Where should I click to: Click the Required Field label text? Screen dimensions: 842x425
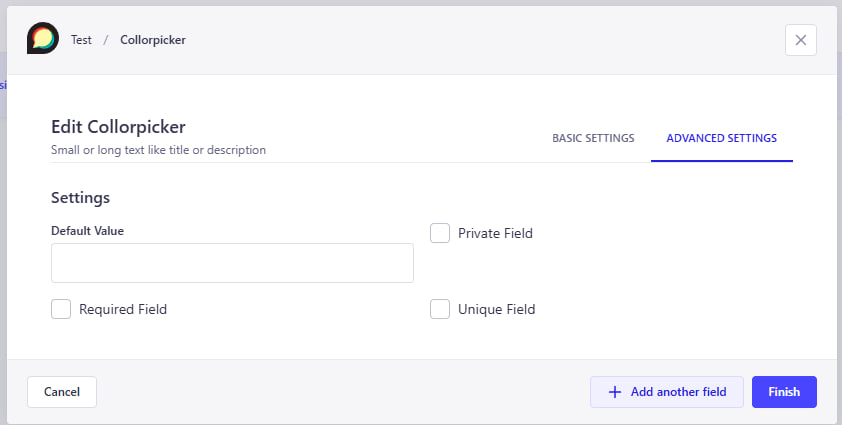[x=123, y=309]
